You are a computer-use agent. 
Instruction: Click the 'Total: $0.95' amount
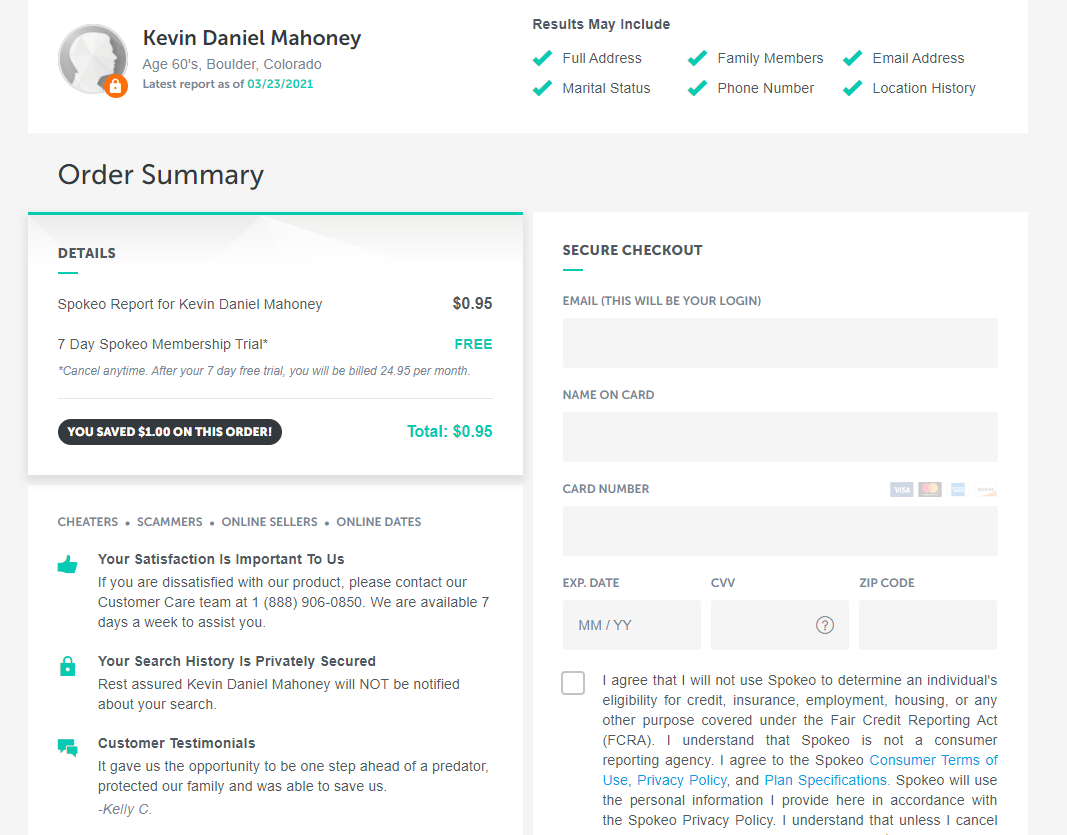(x=450, y=431)
